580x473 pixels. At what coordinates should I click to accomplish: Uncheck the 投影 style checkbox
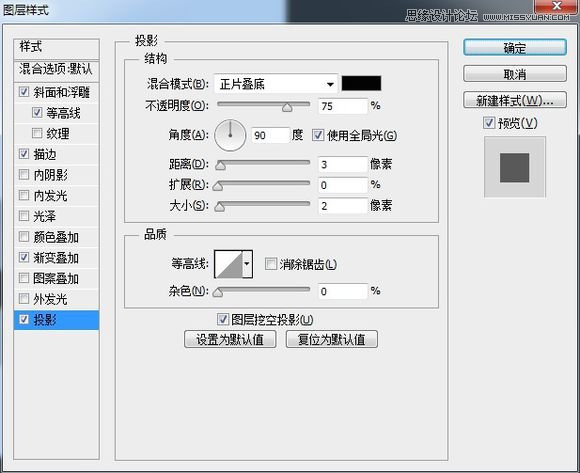24,320
